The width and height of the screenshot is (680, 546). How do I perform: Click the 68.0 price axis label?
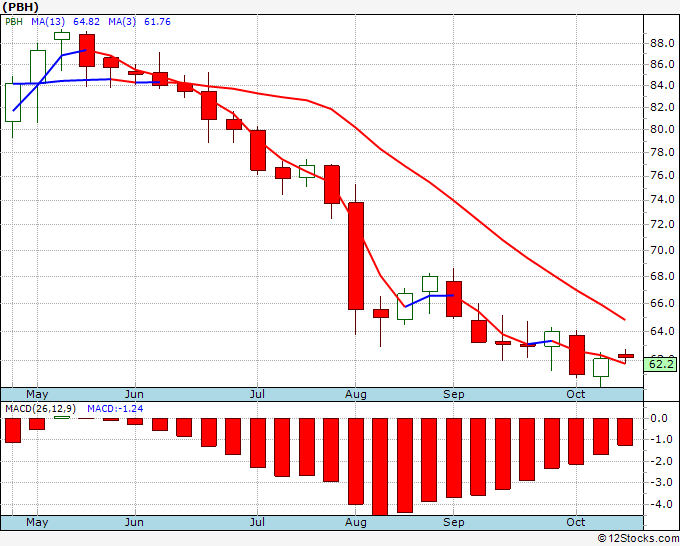point(662,276)
